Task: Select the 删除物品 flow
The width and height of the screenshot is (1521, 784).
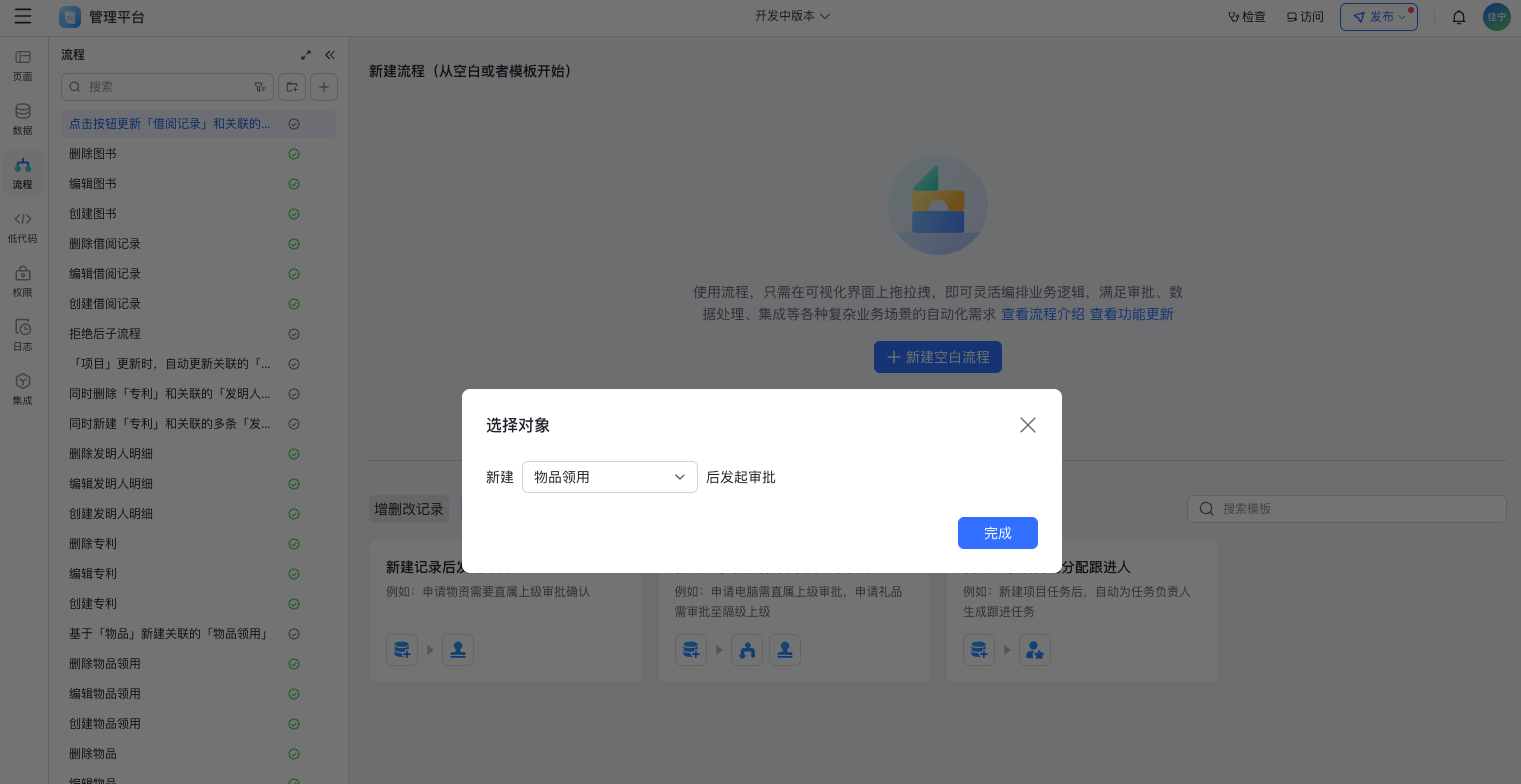Action: click(198, 754)
